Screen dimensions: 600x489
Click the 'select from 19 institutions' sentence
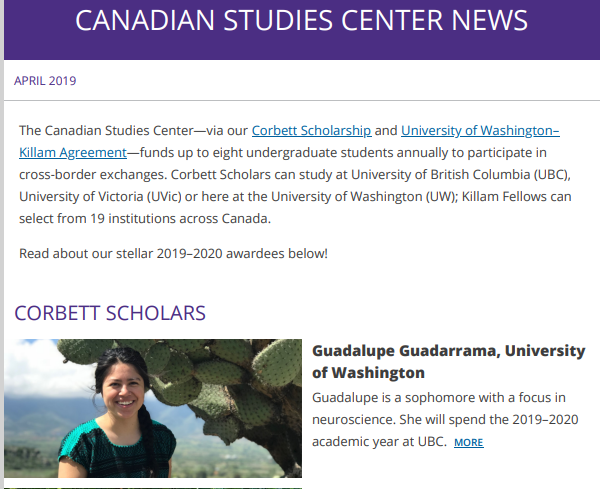point(145,218)
